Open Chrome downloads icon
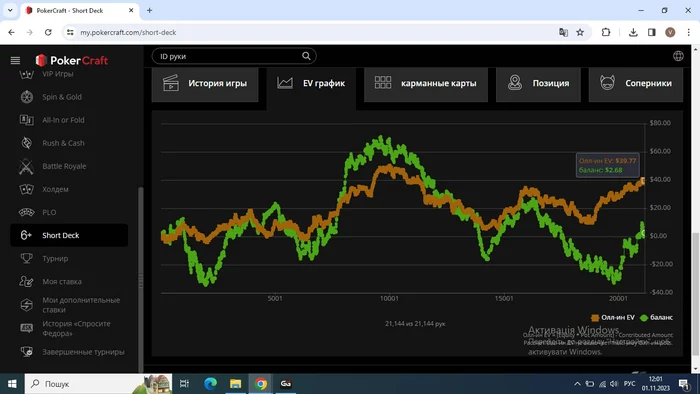 (633, 32)
